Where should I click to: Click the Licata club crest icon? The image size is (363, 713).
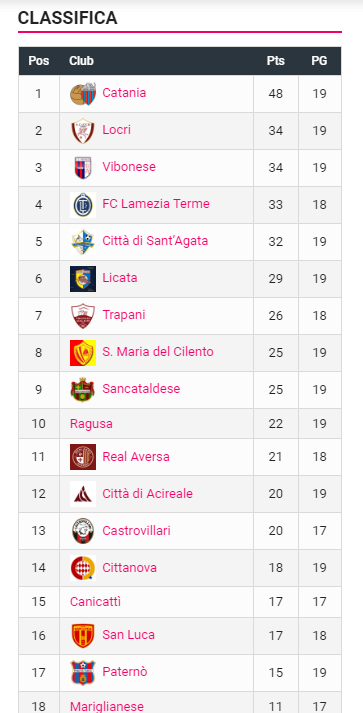point(83,279)
